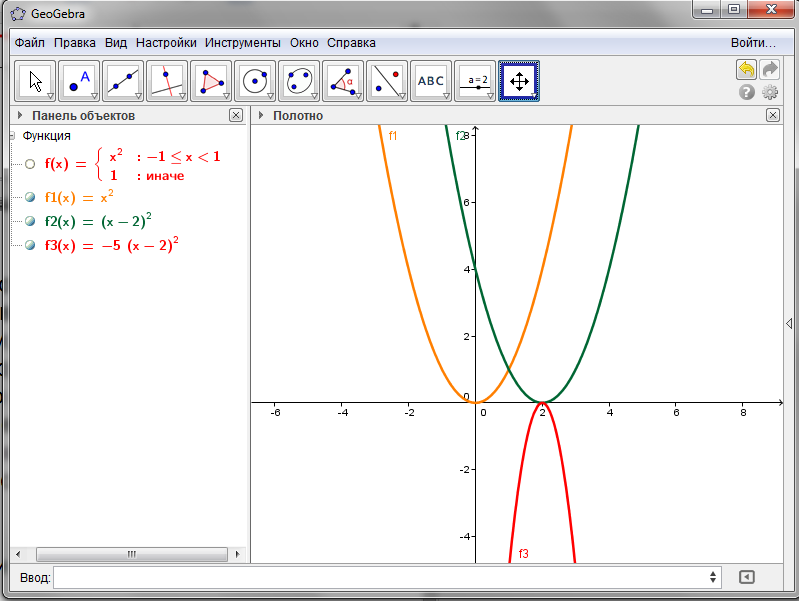Open the input symbol dropdown in Ввод
Viewport: 799px width, 601px height.
pyautogui.click(x=713, y=577)
